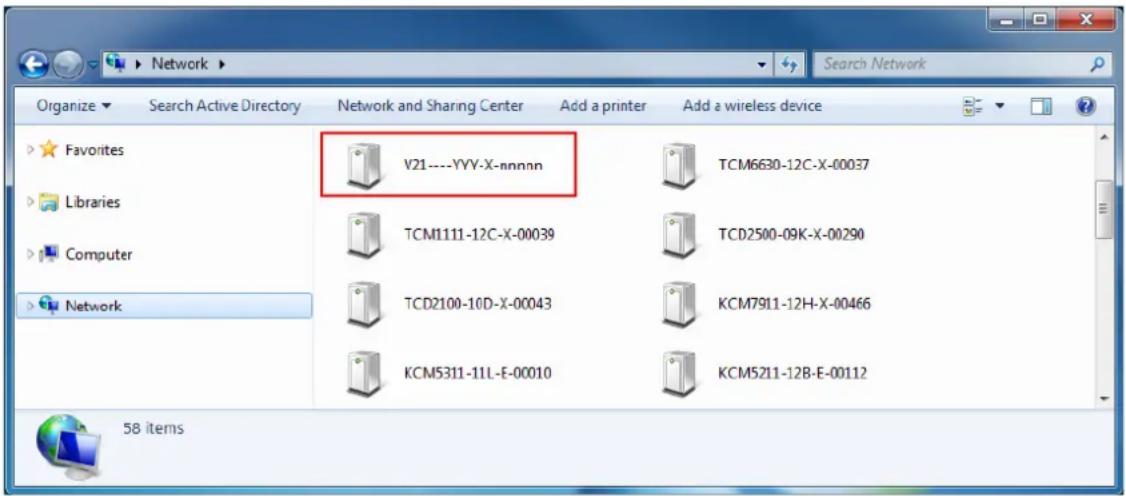
Task: Click the 58 items status text
Action: [153, 429]
